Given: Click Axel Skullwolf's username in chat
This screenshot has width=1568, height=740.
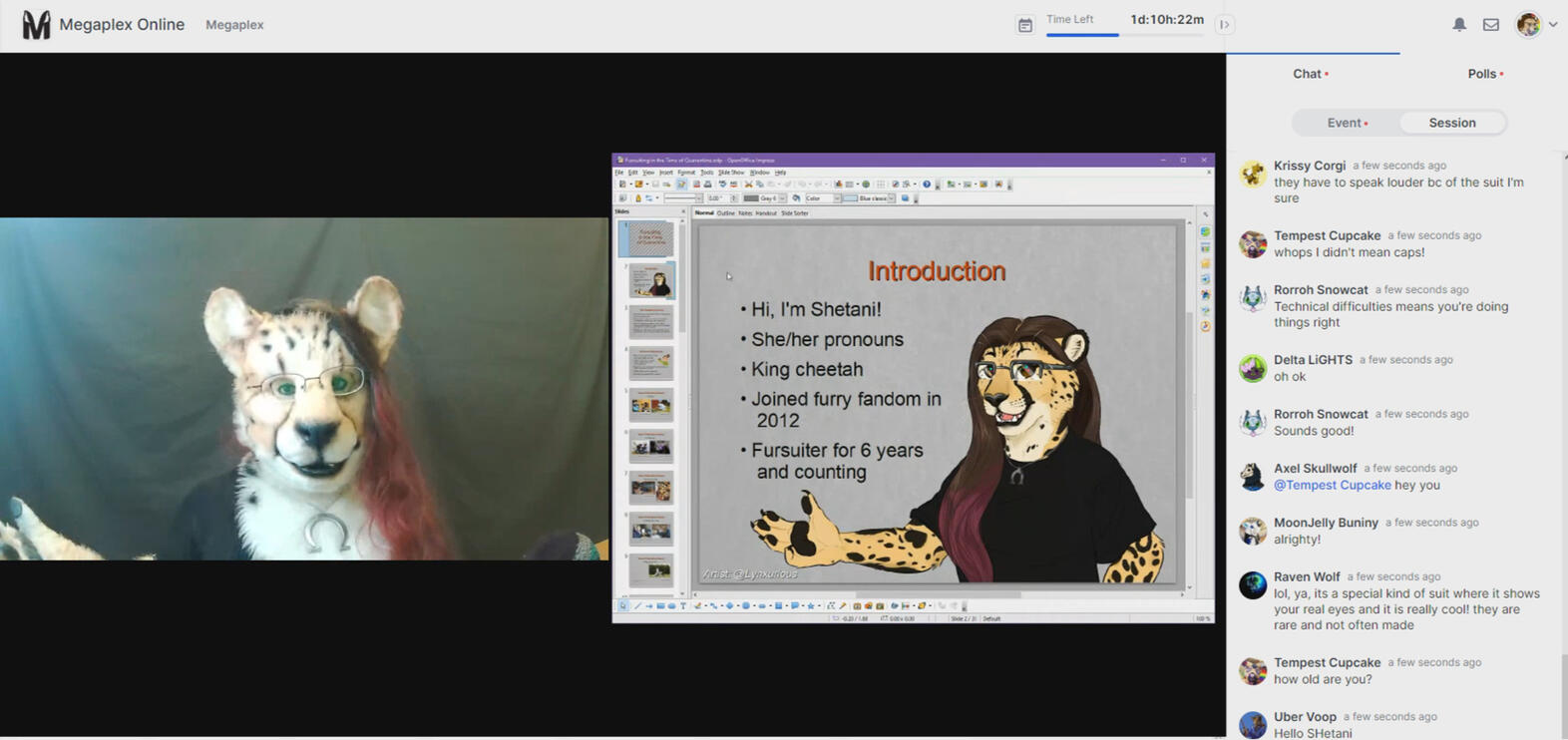Looking at the screenshot, I should 1315,468.
